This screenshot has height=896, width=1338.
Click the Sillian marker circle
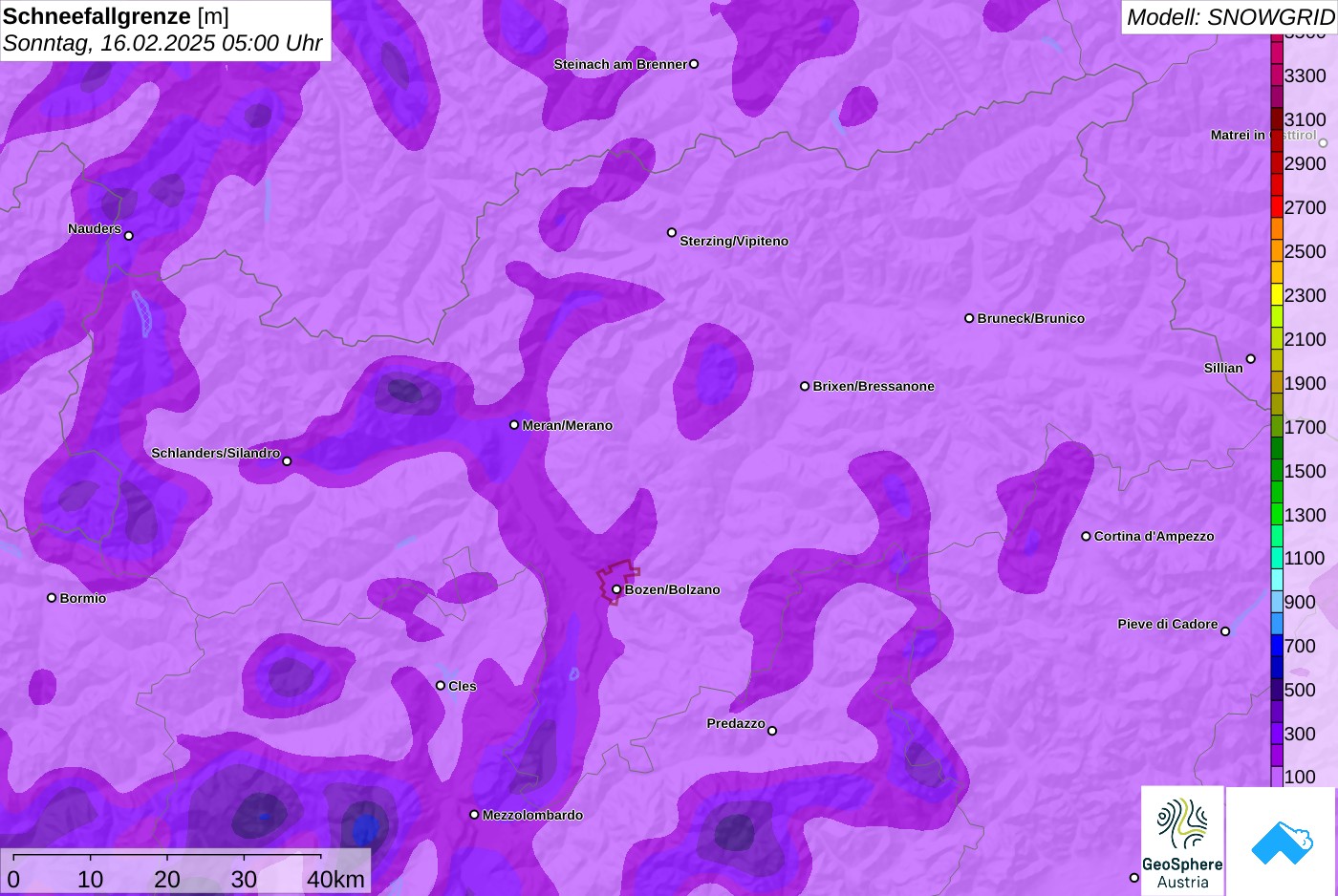click(1251, 359)
